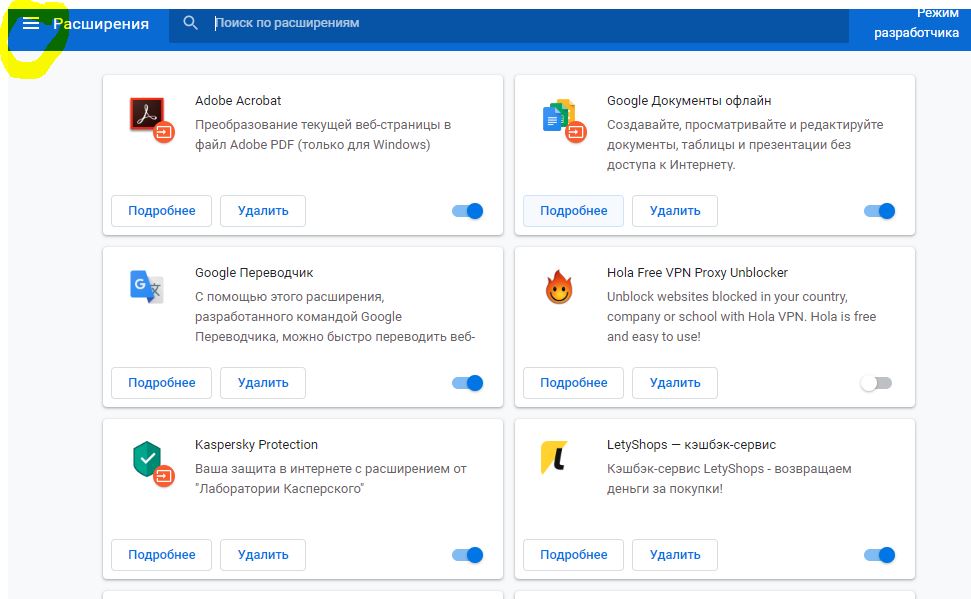
Task: Disable the Google Документы офлайн toggle
Action: pyautogui.click(x=879, y=211)
